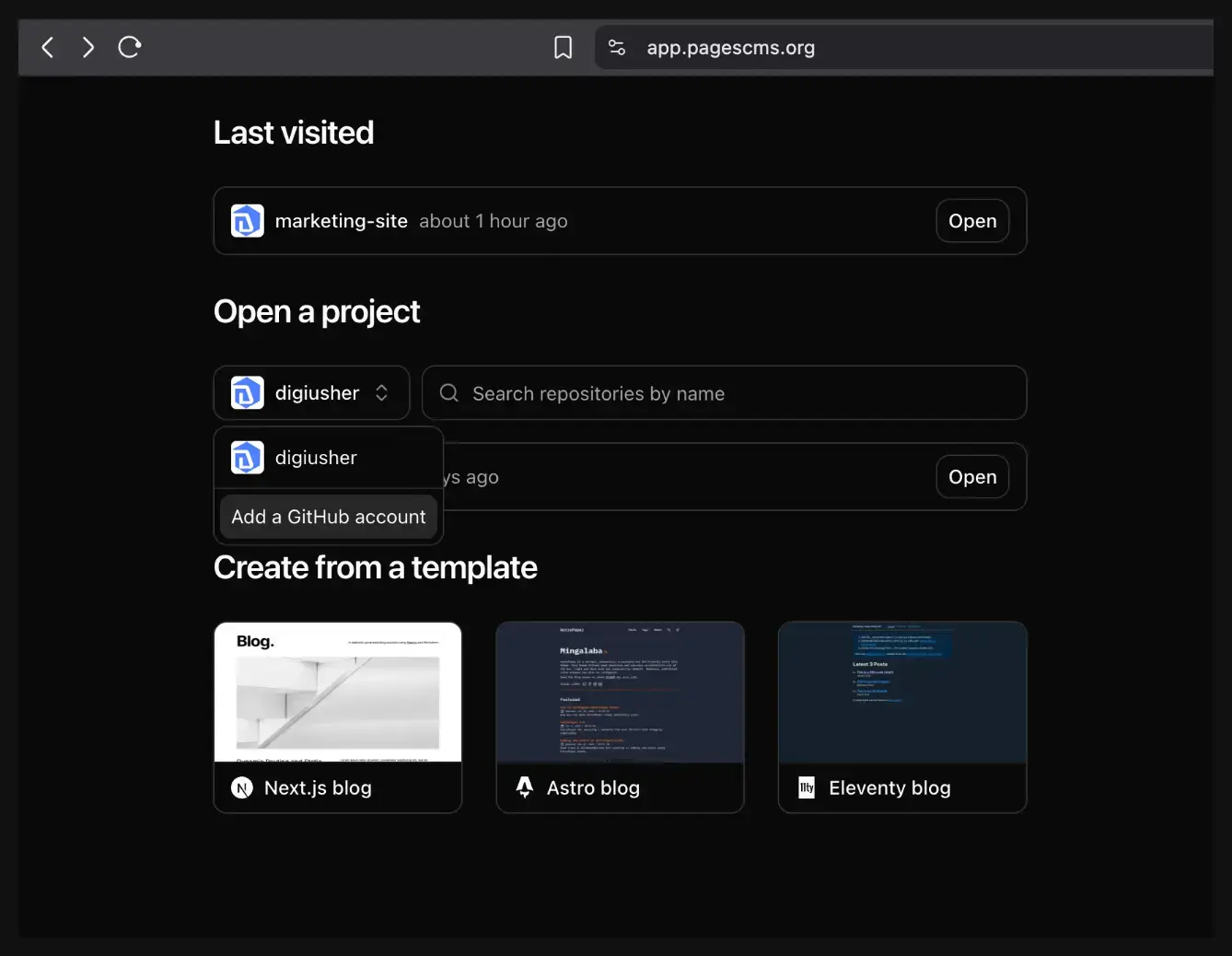
Task: Click the site settings icon in the address bar
Action: click(x=616, y=47)
